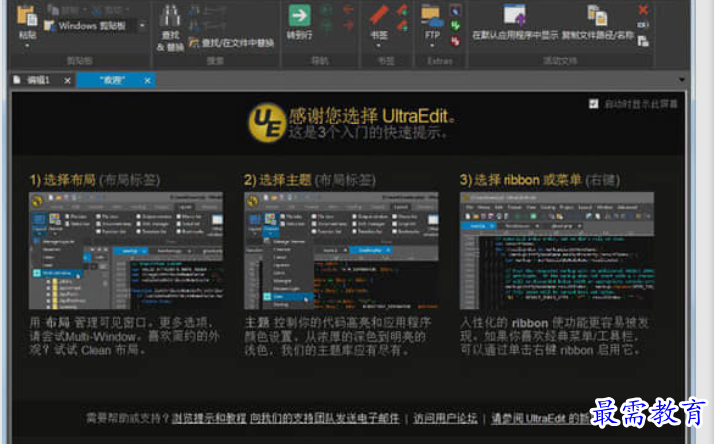Click the upper small bookmark navigation icon
The height and width of the screenshot is (444, 714).
pos(402,10)
